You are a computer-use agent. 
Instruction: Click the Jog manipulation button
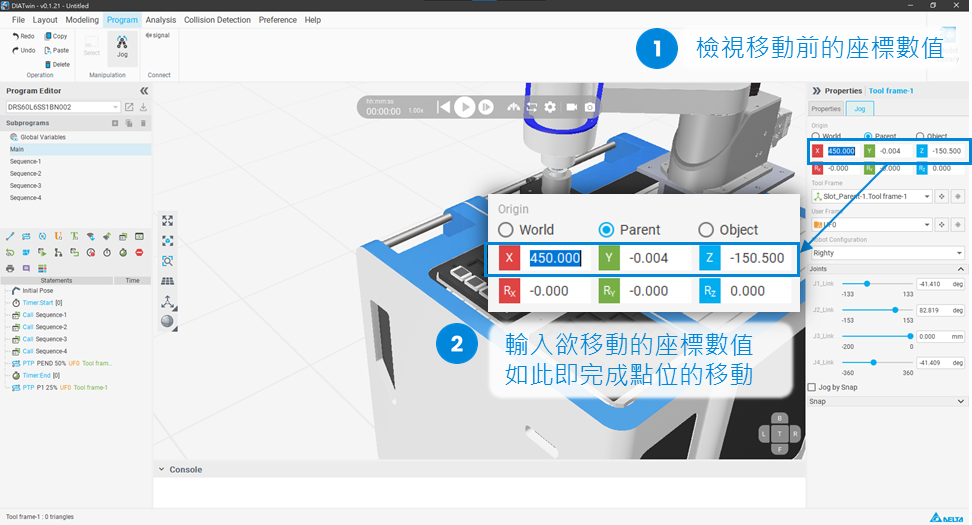[x=122, y=47]
